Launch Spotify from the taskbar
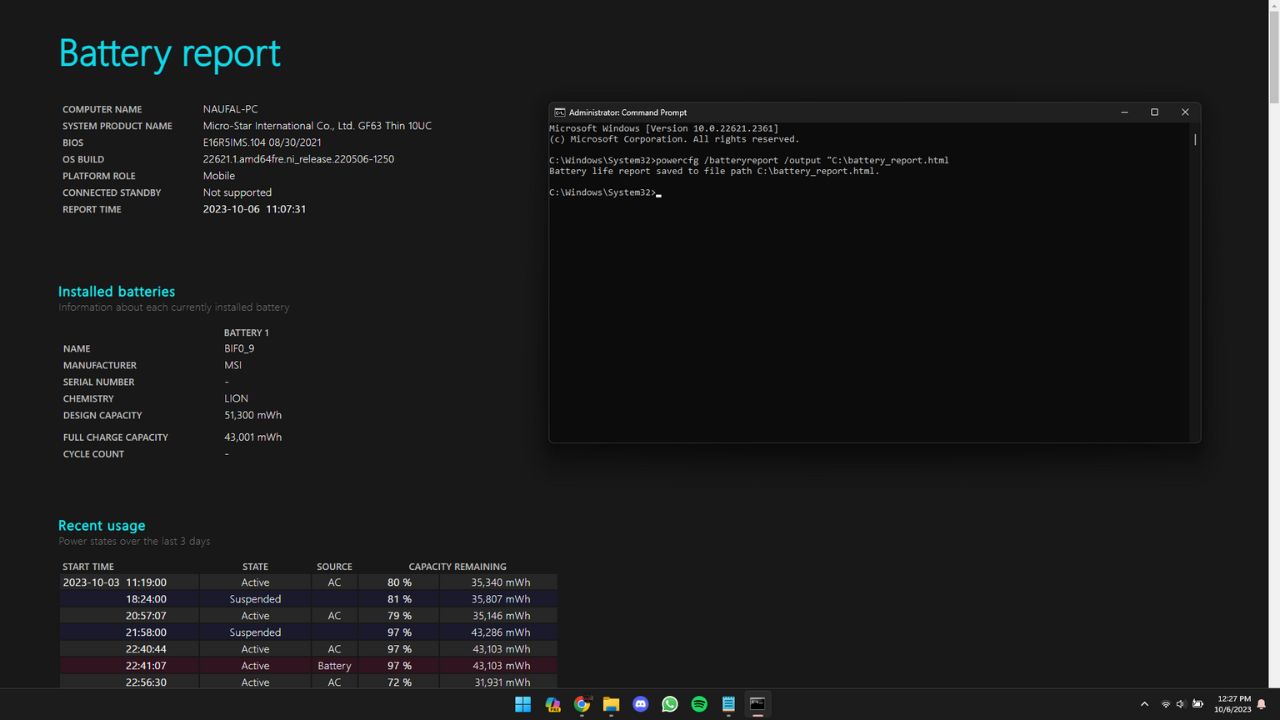The image size is (1280, 720). pyautogui.click(x=699, y=704)
